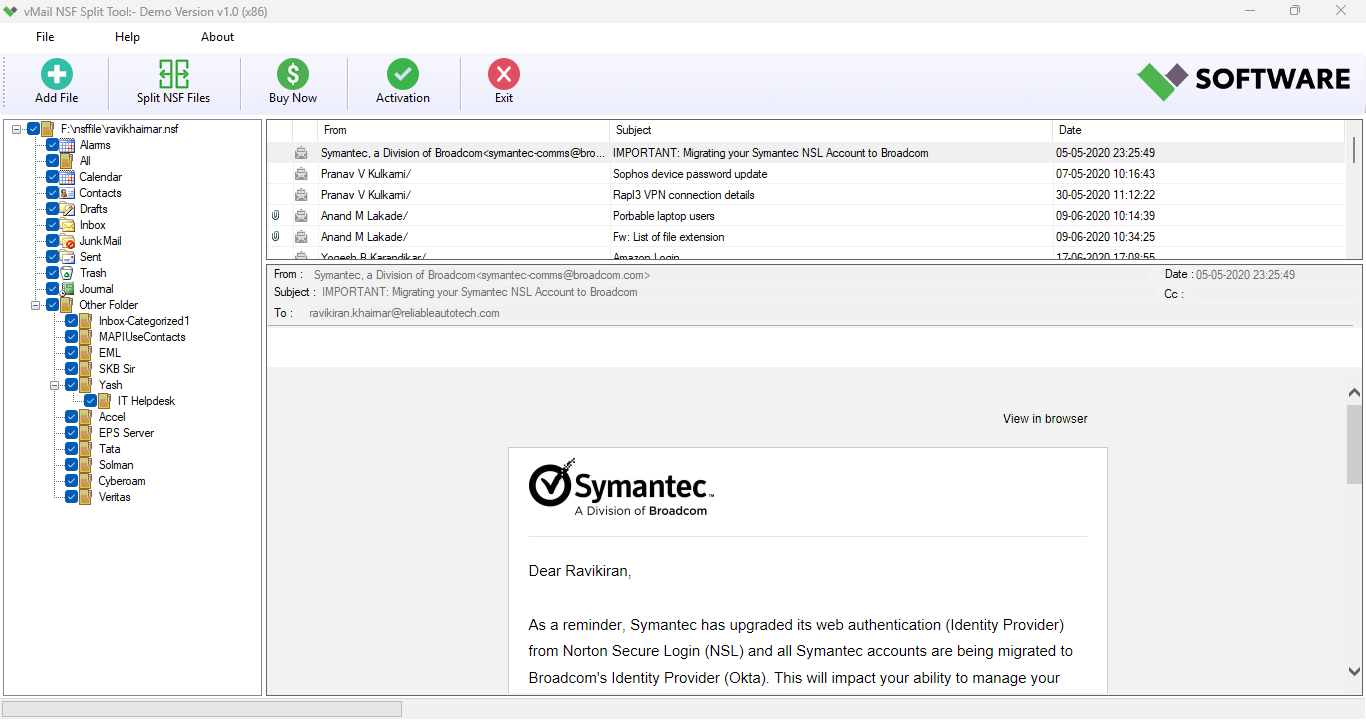Viewport: 1366px width, 720px height.
Task: Select the Tata folder
Action: 109,449
